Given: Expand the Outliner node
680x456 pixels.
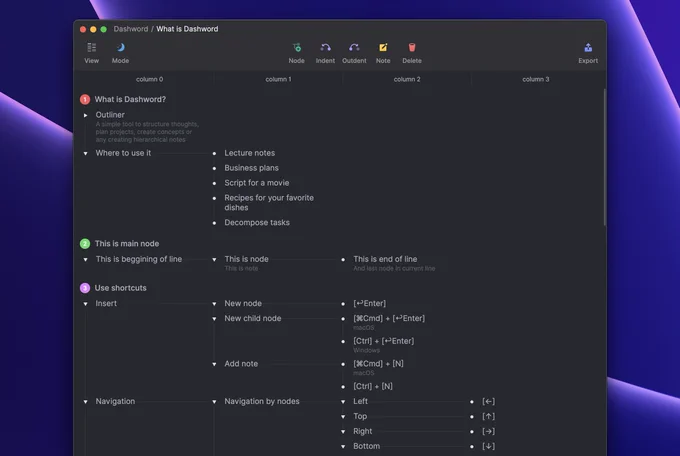Looking at the screenshot, I should (x=85, y=115).
